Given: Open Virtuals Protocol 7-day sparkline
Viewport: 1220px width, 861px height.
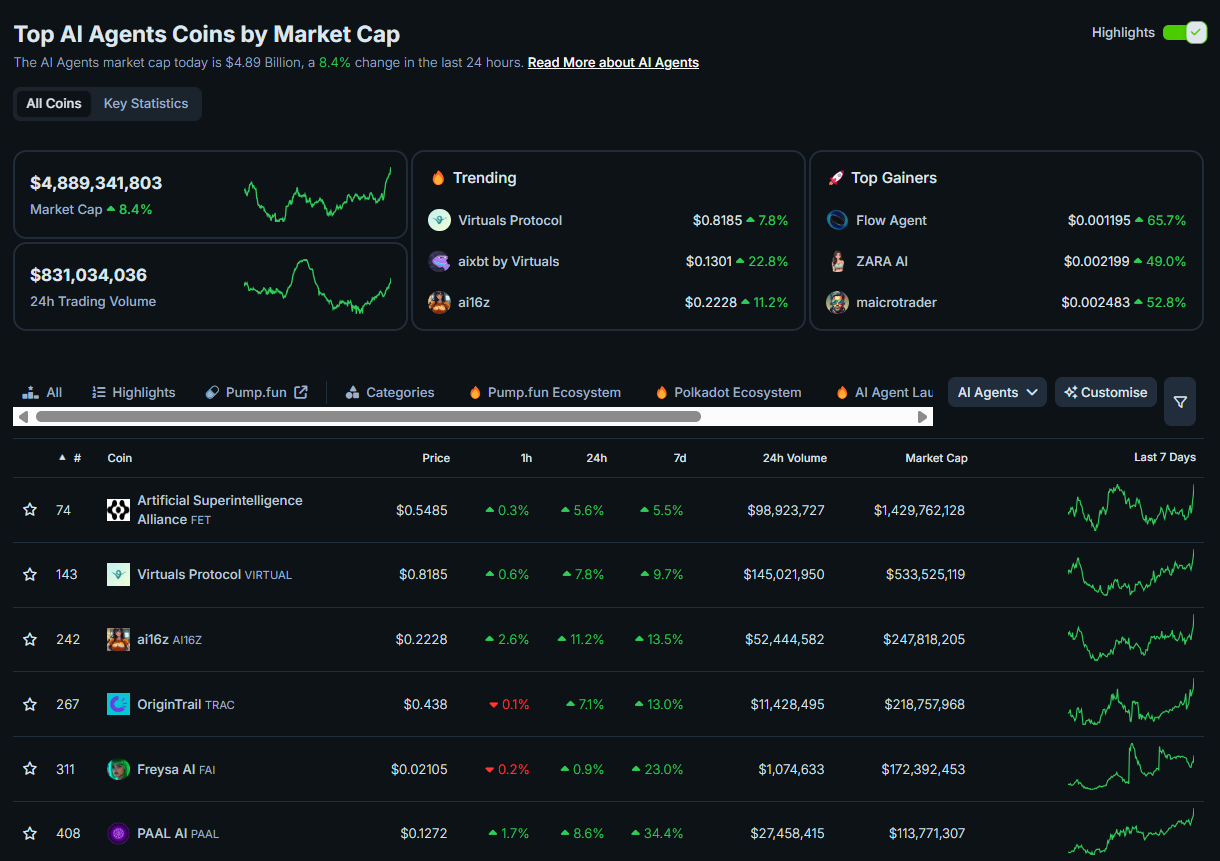Looking at the screenshot, I should coord(1131,574).
